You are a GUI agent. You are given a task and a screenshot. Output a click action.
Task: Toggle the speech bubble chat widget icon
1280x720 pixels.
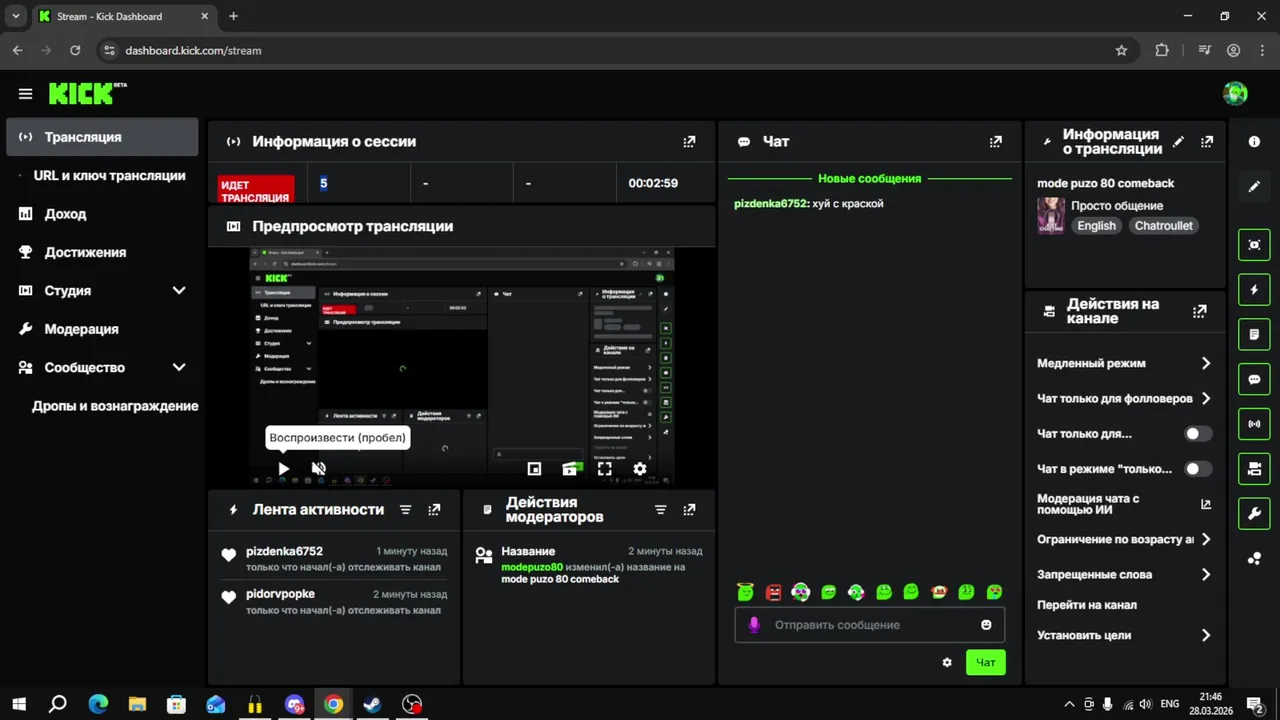pos(1254,380)
